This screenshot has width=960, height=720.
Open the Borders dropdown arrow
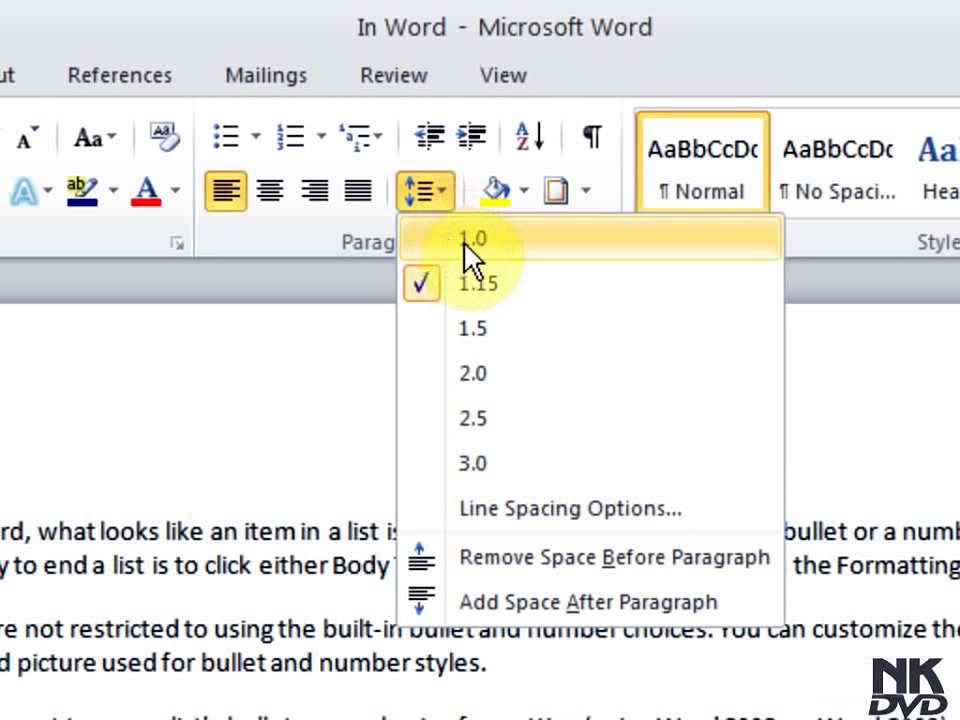(586, 191)
